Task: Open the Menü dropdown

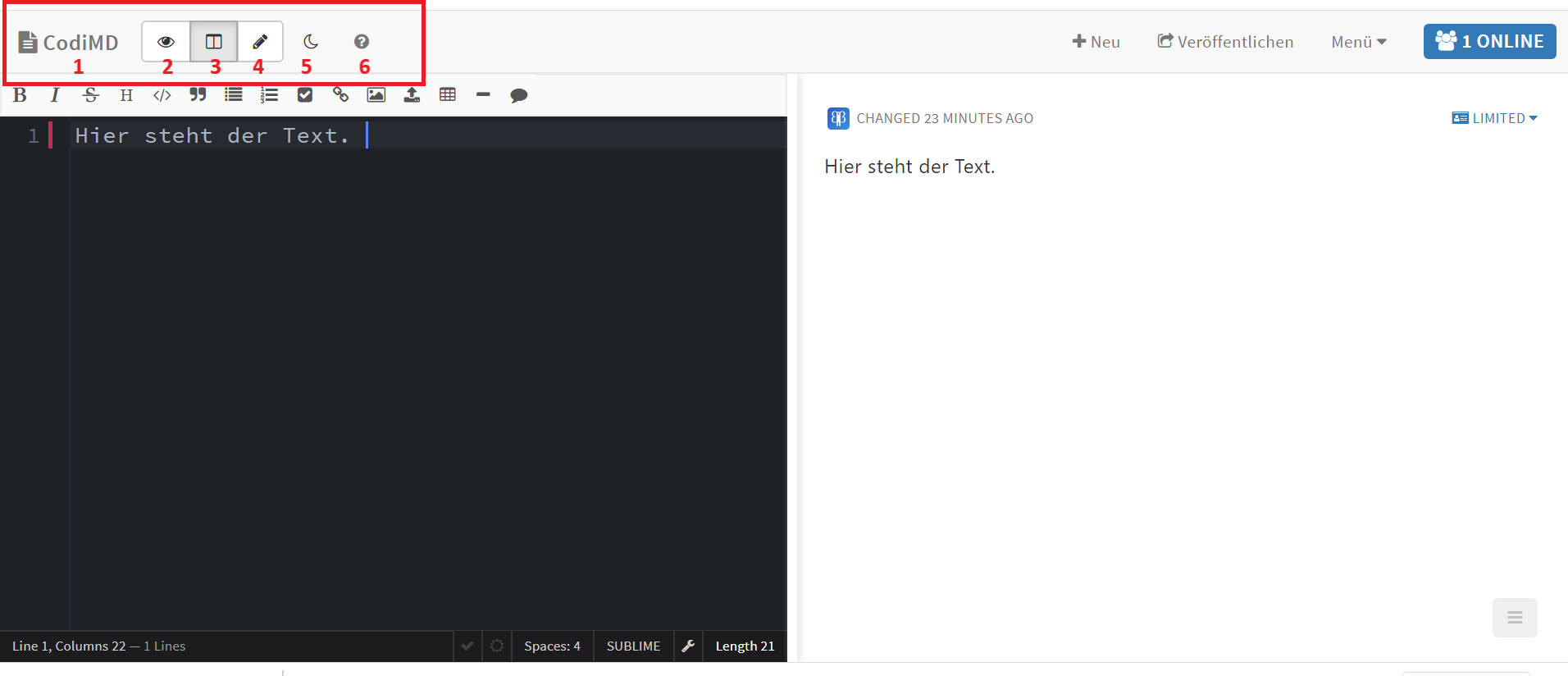Action: point(1358,42)
